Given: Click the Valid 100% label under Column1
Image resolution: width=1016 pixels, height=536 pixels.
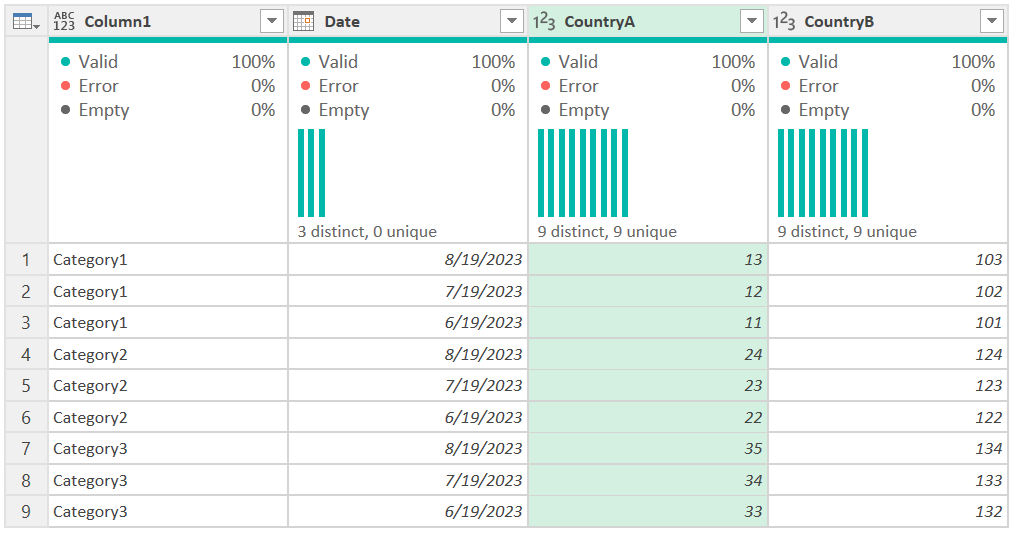Looking at the screenshot, I should 168,62.
